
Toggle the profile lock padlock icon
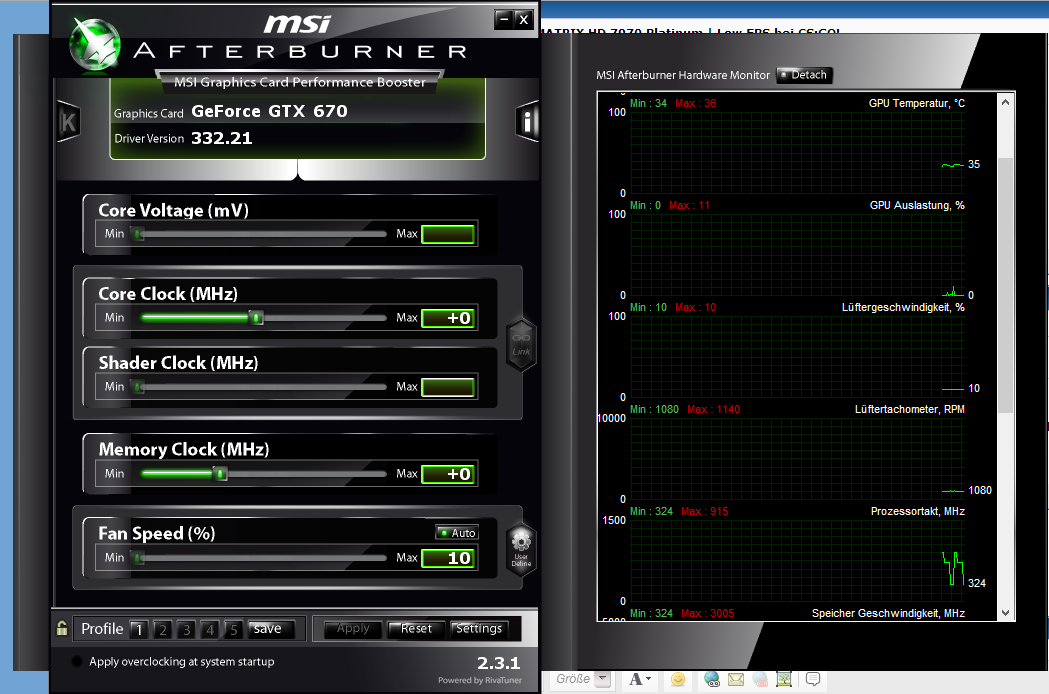coord(62,628)
